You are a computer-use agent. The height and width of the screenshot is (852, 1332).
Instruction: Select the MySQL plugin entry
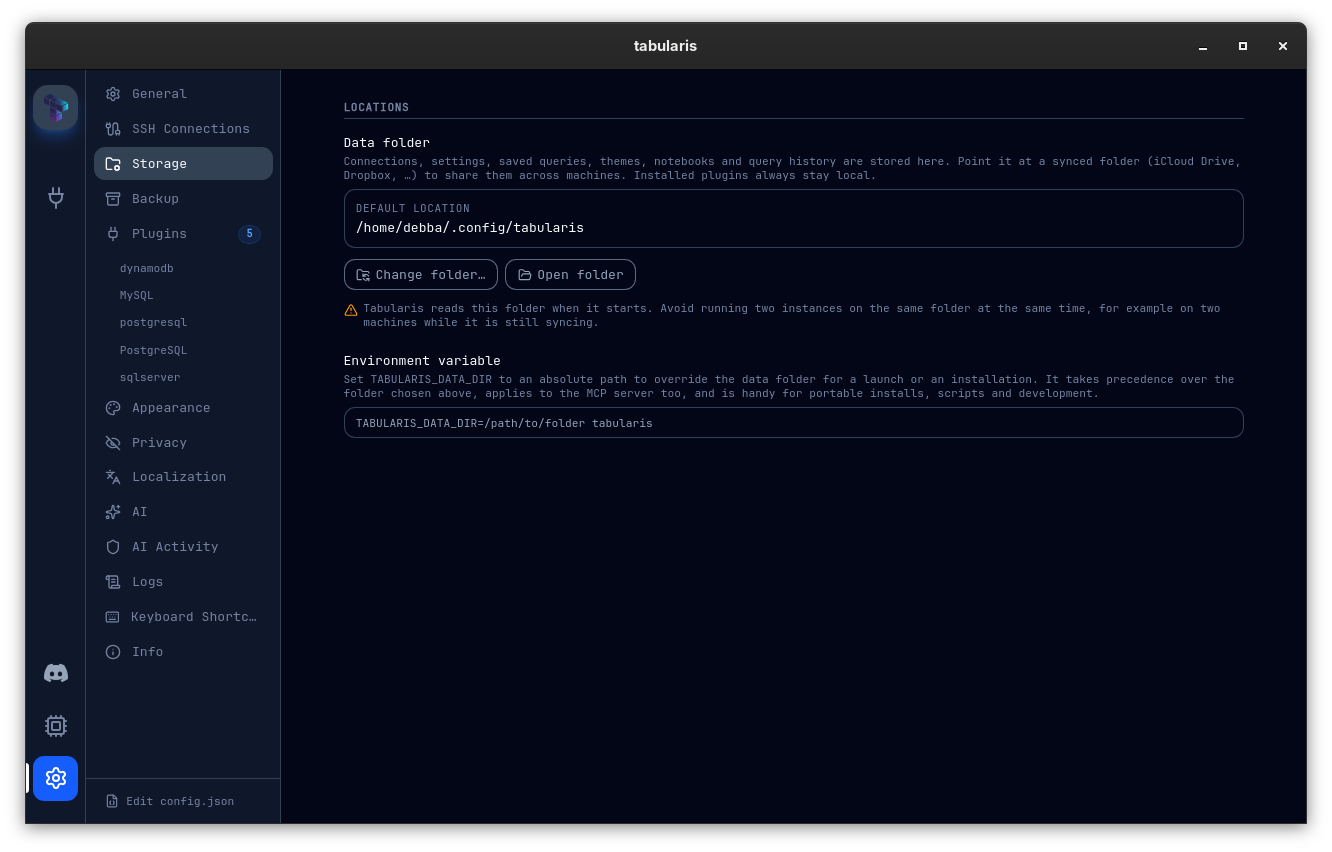pyautogui.click(x=137, y=296)
